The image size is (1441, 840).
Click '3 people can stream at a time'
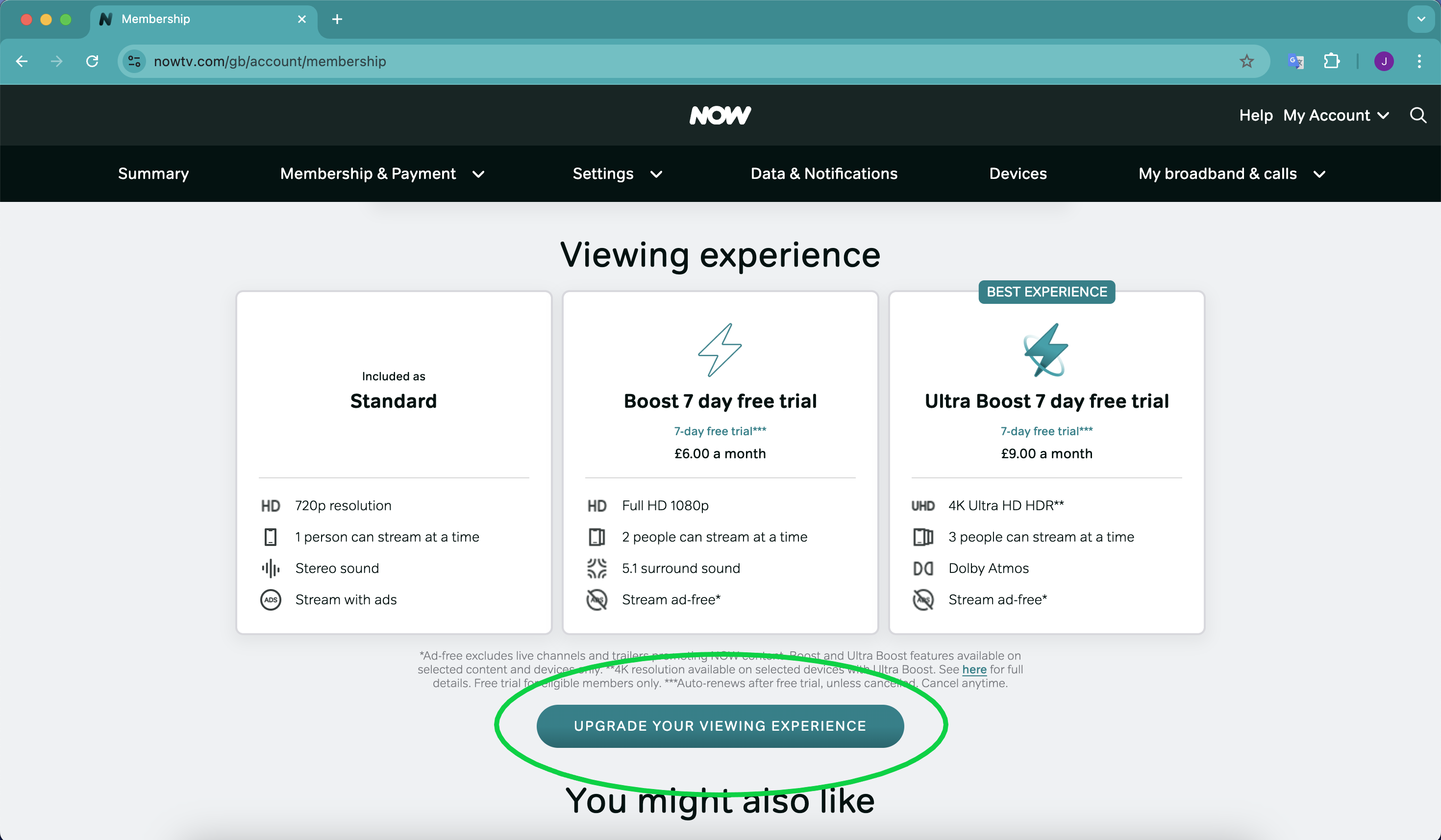click(1041, 537)
